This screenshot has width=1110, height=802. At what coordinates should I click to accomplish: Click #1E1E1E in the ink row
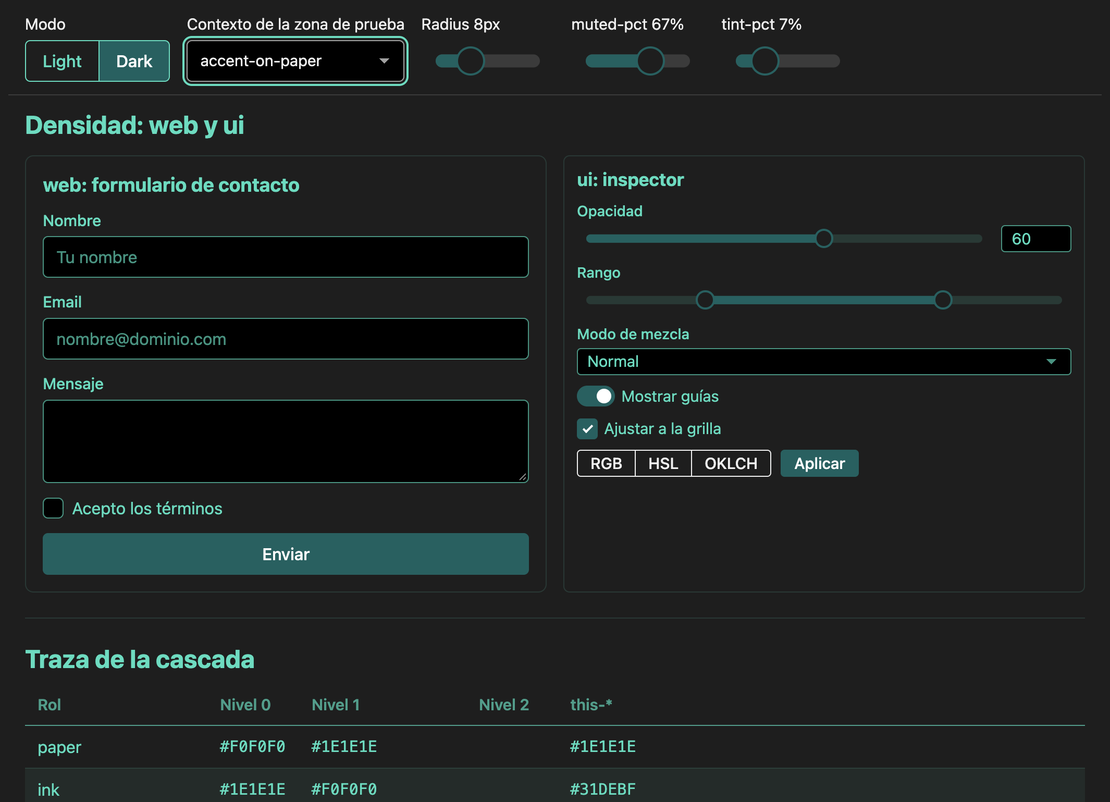point(252,789)
